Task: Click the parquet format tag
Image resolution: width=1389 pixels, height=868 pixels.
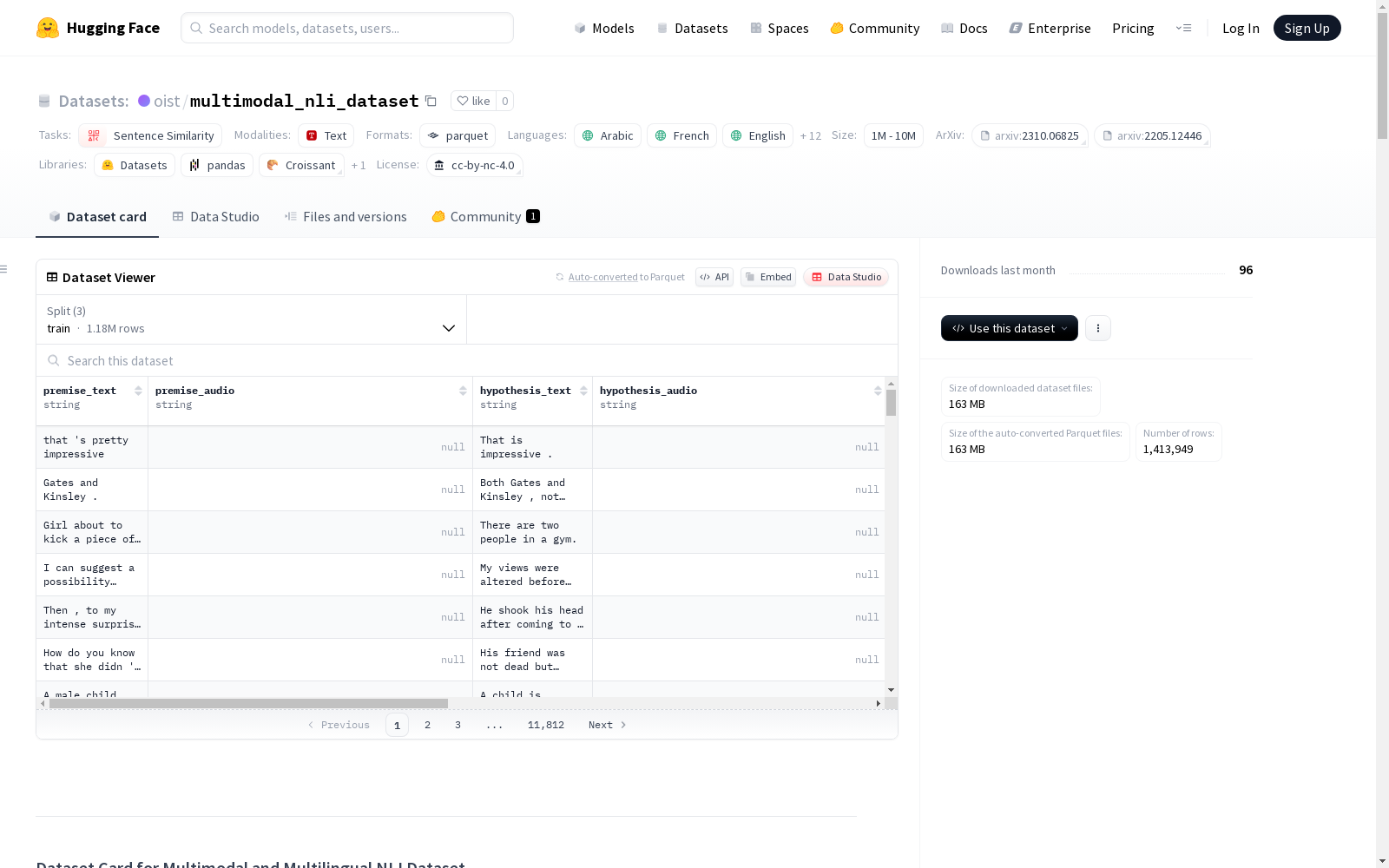Action: [458, 135]
